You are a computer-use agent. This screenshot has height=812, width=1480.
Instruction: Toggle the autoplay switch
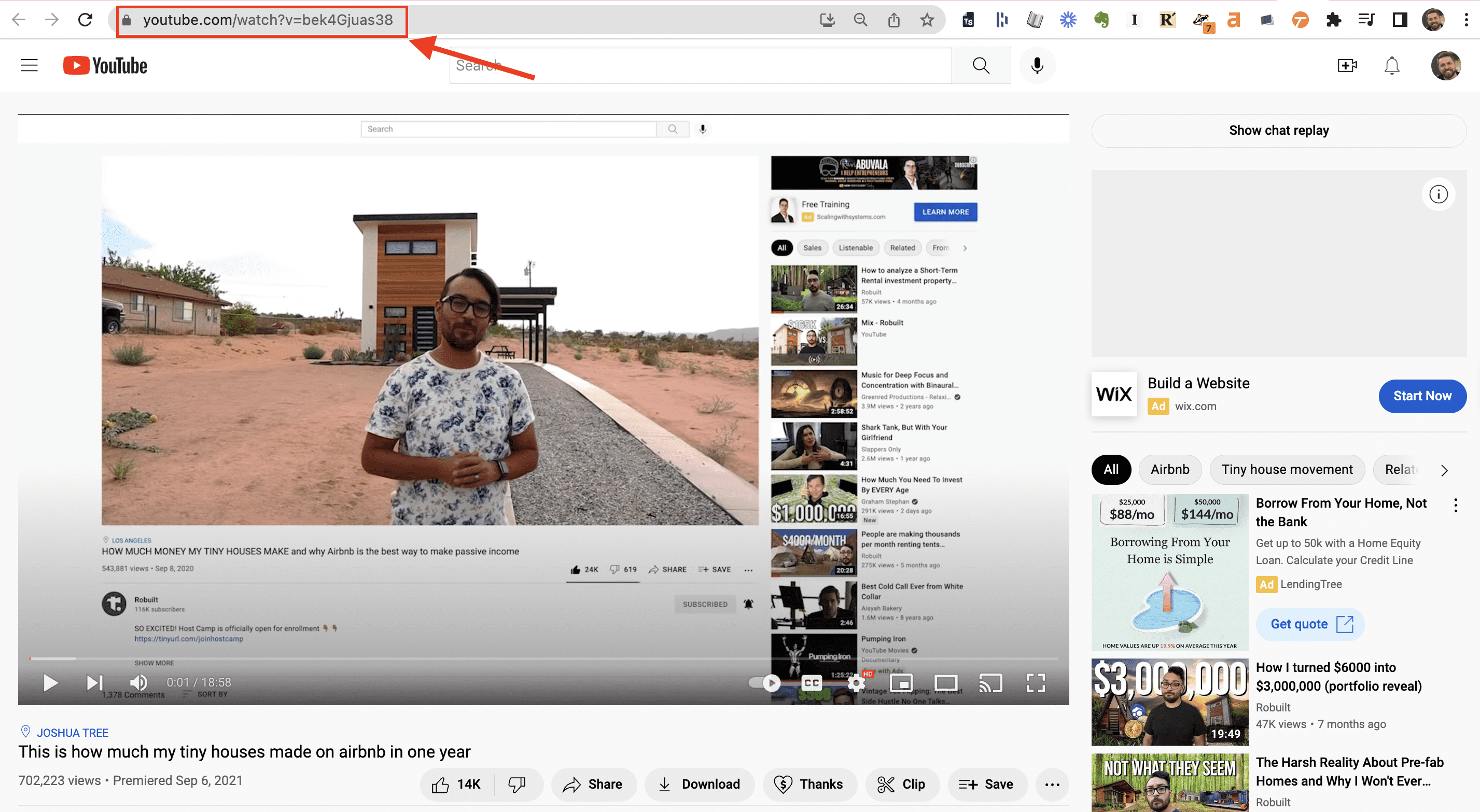pyautogui.click(x=765, y=683)
